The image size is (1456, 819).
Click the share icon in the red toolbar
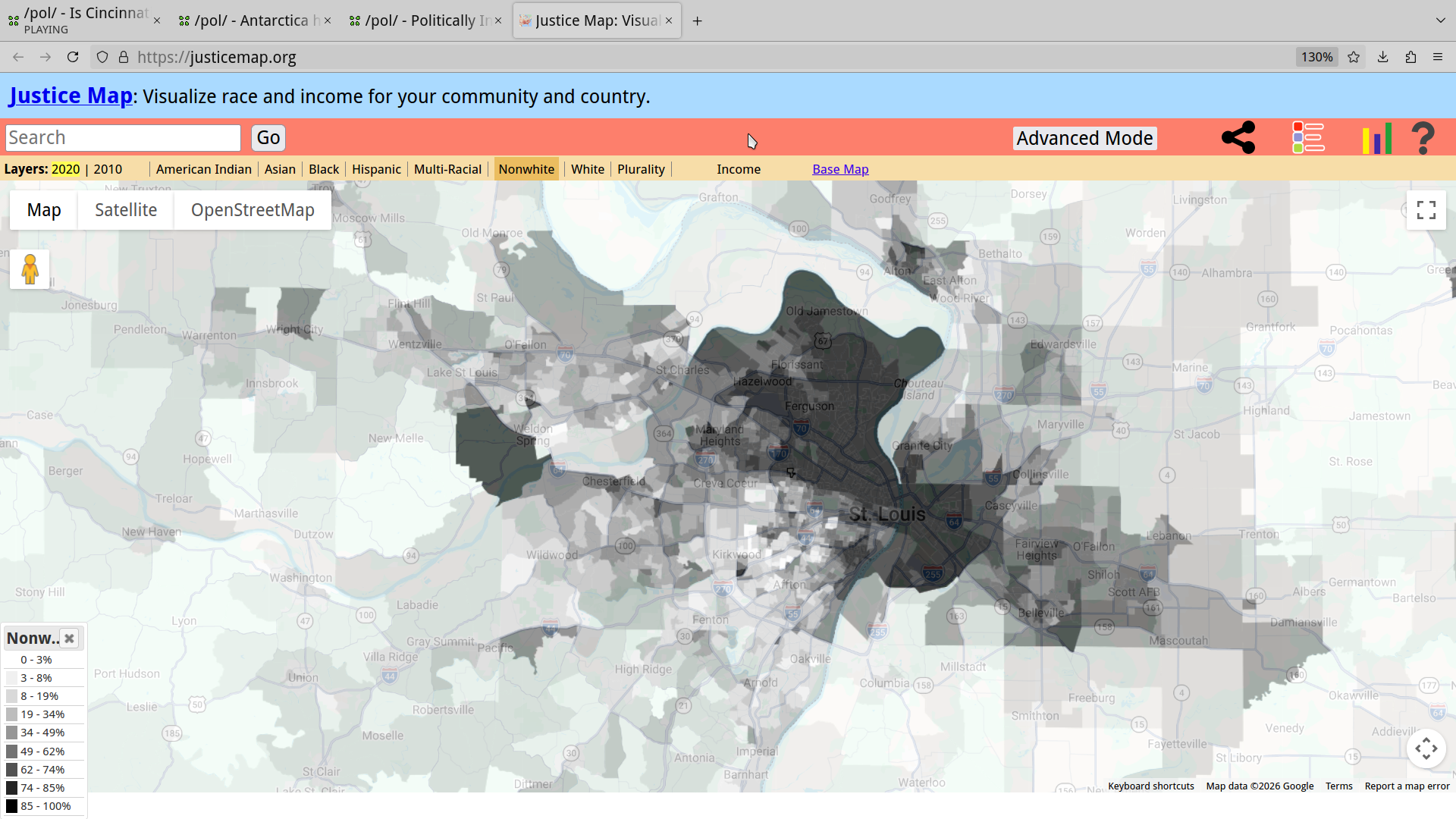[x=1238, y=138]
